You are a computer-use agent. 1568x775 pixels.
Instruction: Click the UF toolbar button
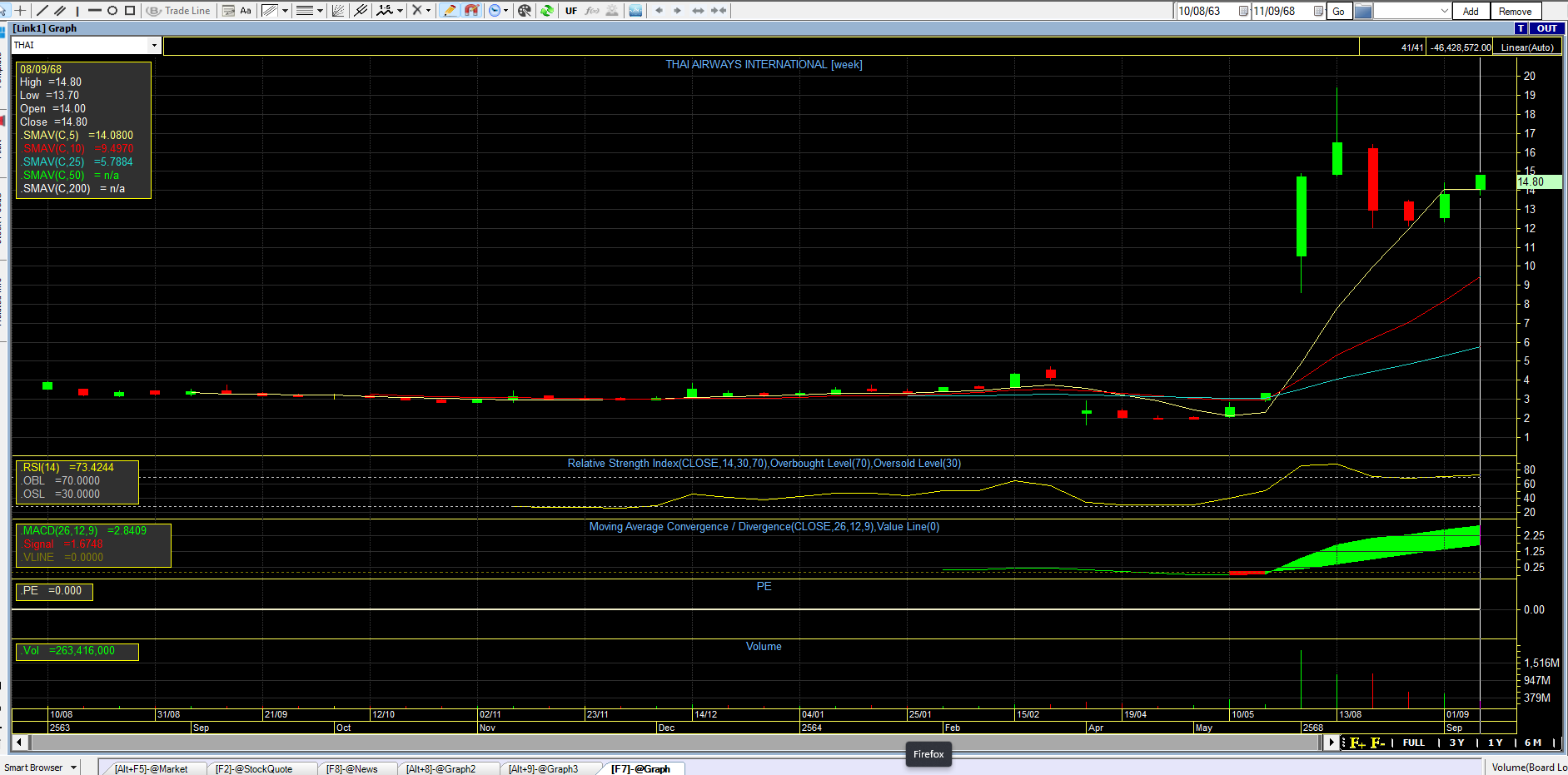571,11
